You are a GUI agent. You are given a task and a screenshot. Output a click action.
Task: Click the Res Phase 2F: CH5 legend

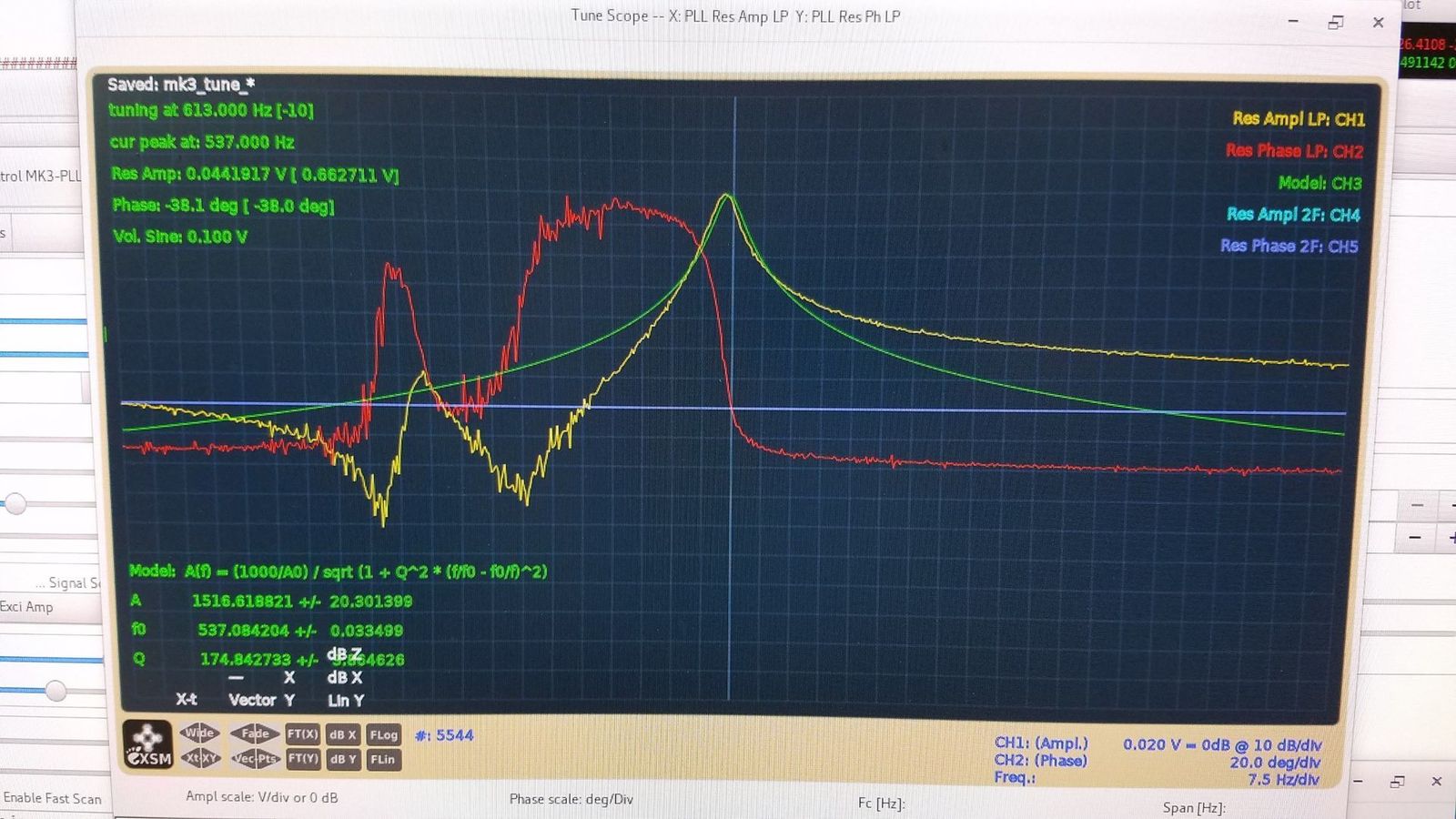pos(1289,246)
